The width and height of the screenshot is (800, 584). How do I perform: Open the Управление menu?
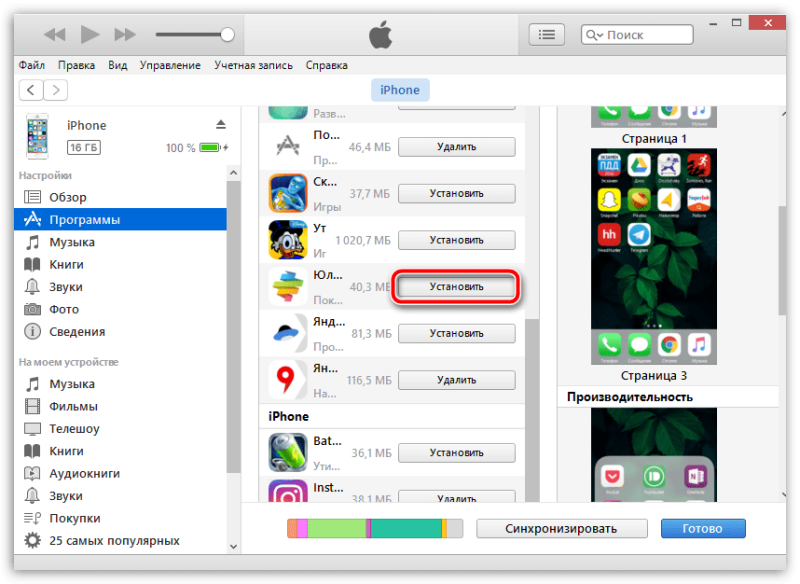click(170, 65)
